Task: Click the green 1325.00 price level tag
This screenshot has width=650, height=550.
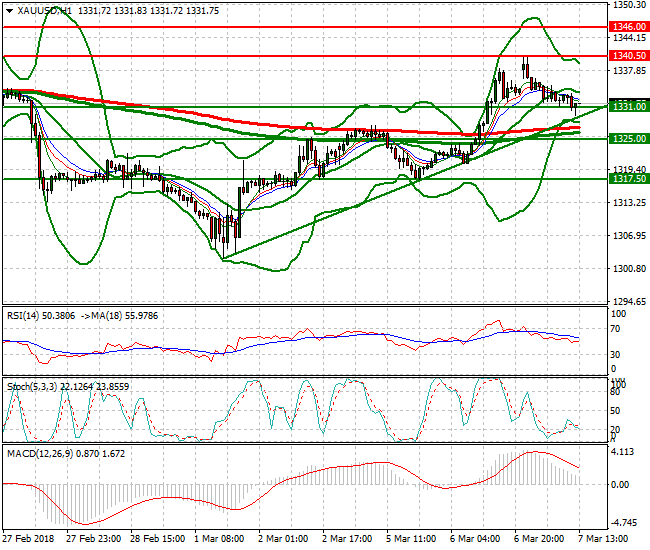Action: (x=628, y=138)
